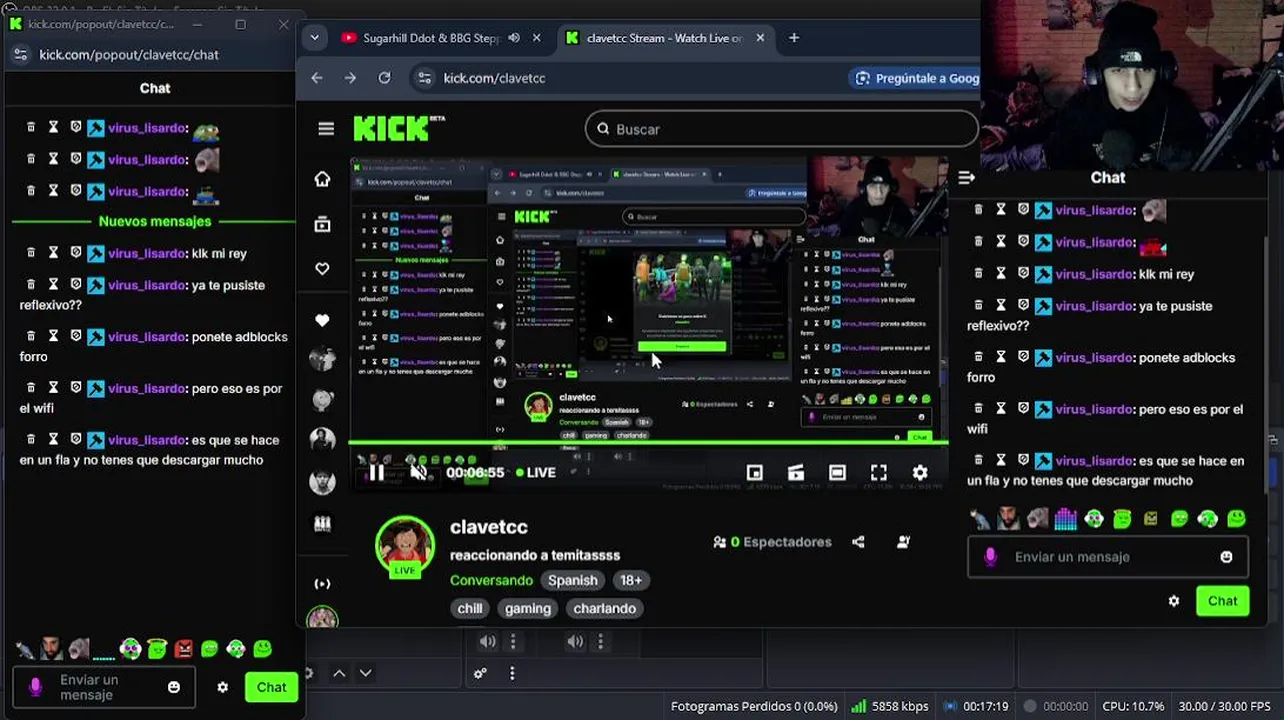The width and height of the screenshot is (1284, 720).
Task: Select the gaming tag
Action: click(x=528, y=608)
